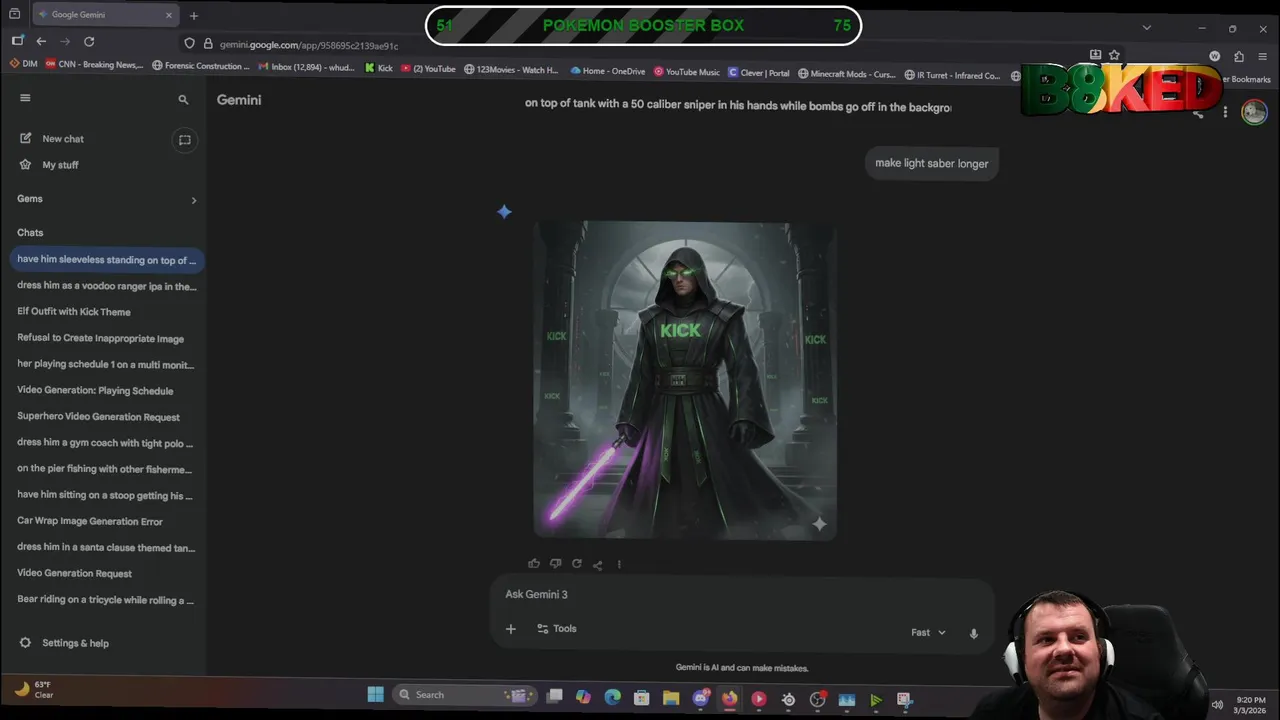Open the Home - OneDrive bookmark
The height and width of the screenshot is (720, 1280).
pos(608,71)
